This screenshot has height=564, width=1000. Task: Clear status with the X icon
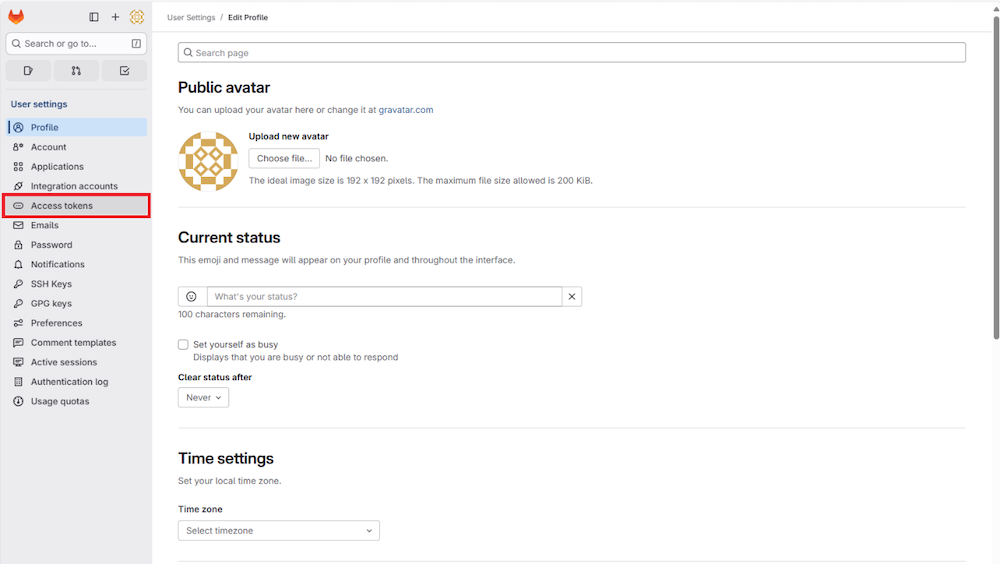[x=572, y=297]
